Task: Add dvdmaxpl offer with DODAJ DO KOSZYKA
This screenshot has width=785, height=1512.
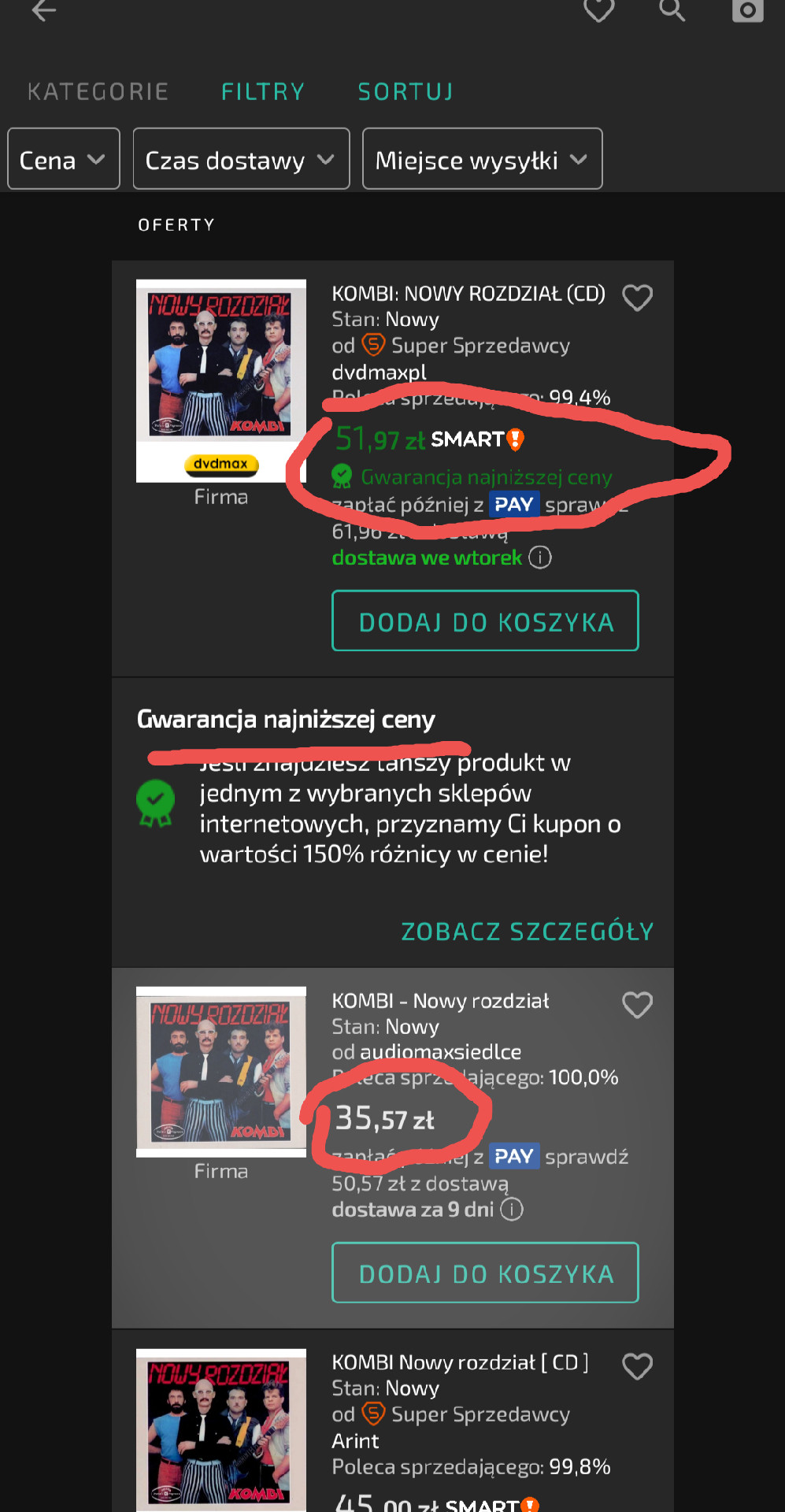Action: pyautogui.click(x=485, y=621)
